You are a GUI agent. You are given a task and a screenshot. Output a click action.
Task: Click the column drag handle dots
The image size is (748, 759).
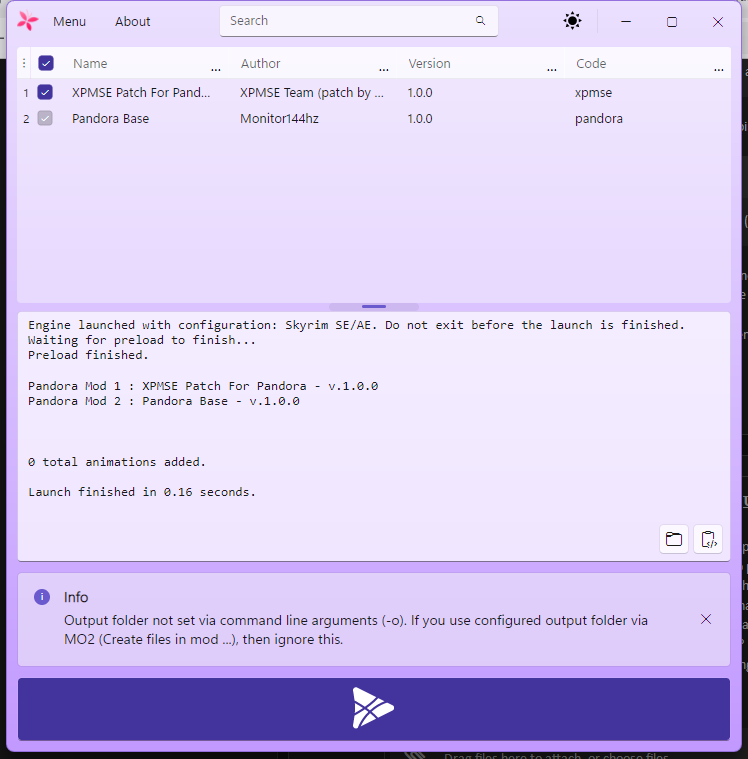click(24, 63)
